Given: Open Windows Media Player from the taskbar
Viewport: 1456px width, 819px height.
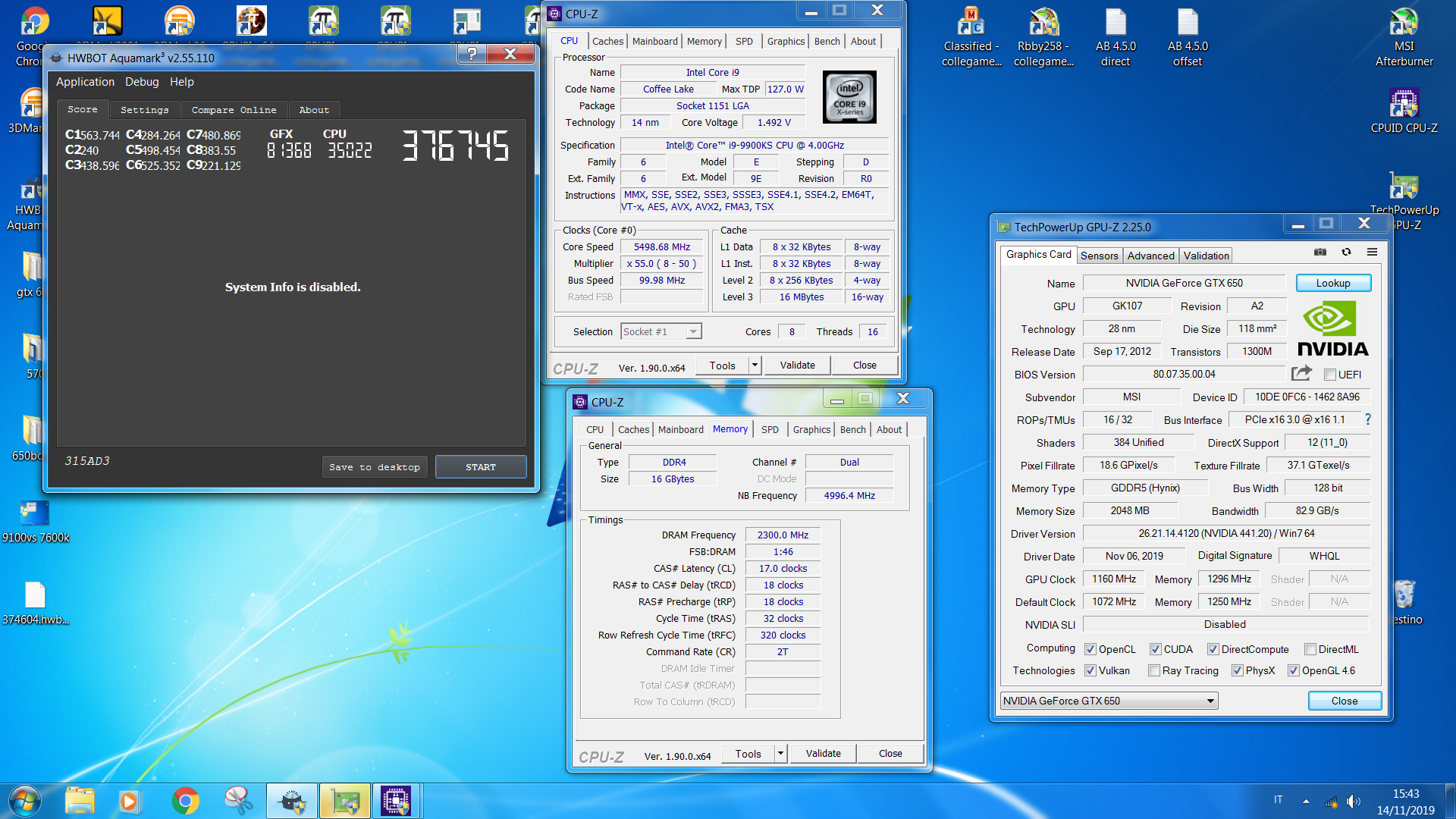Looking at the screenshot, I should point(129,801).
